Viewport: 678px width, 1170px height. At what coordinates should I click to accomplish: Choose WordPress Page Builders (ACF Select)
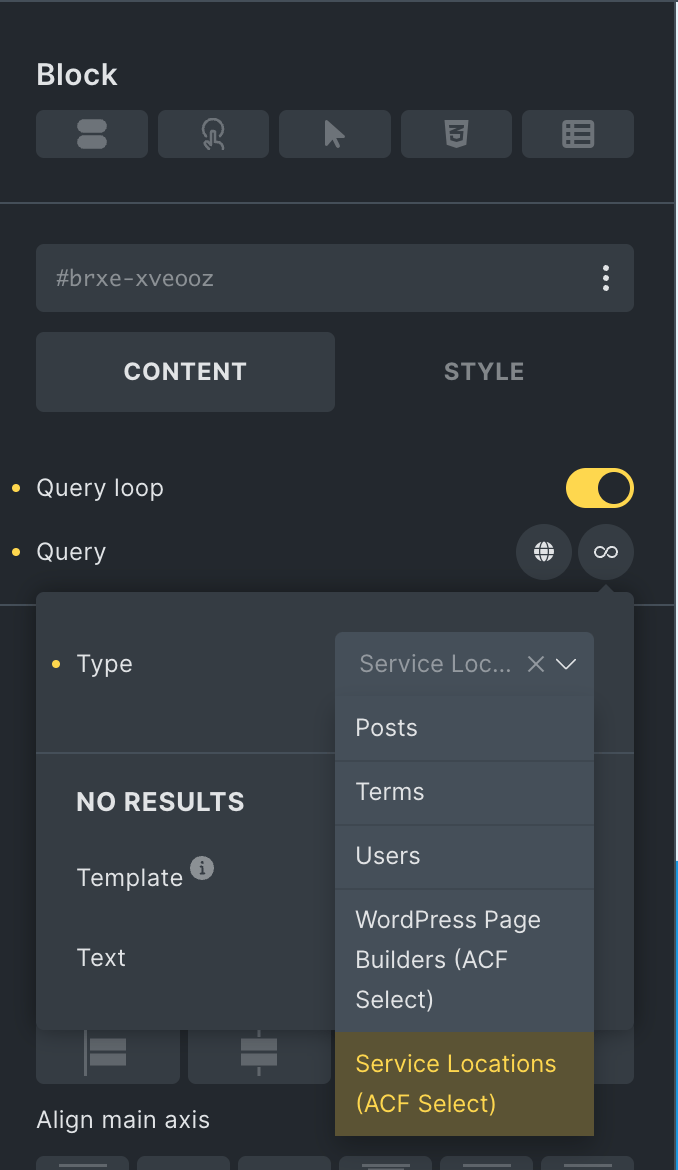click(x=465, y=960)
